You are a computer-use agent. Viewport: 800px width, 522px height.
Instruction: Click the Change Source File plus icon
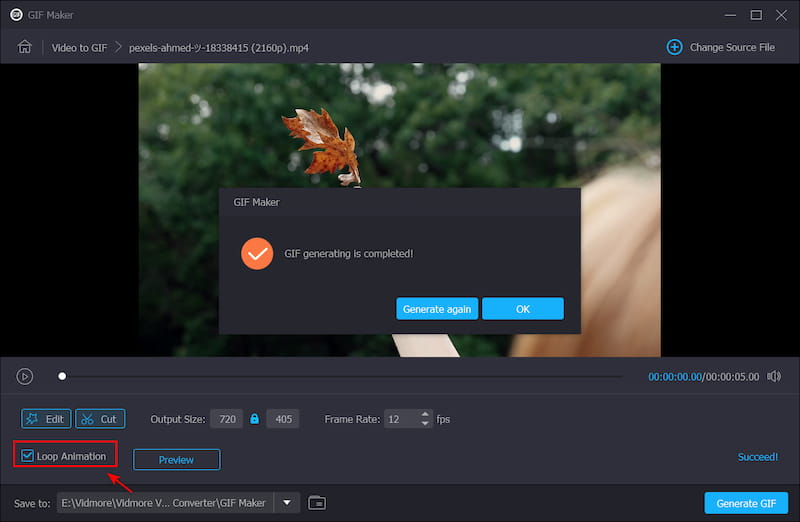[674, 47]
